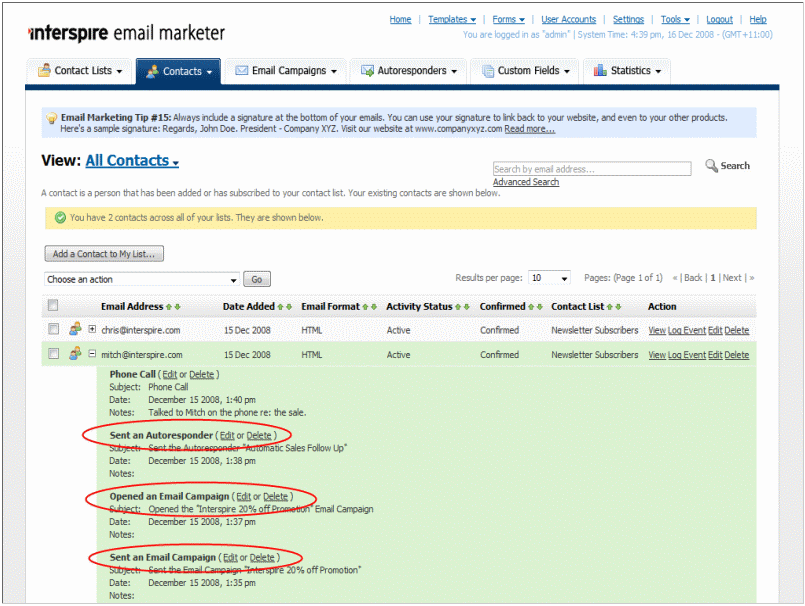Screen dimensions: 805x606
Task: Click the Search by email address field
Action: click(x=592, y=169)
